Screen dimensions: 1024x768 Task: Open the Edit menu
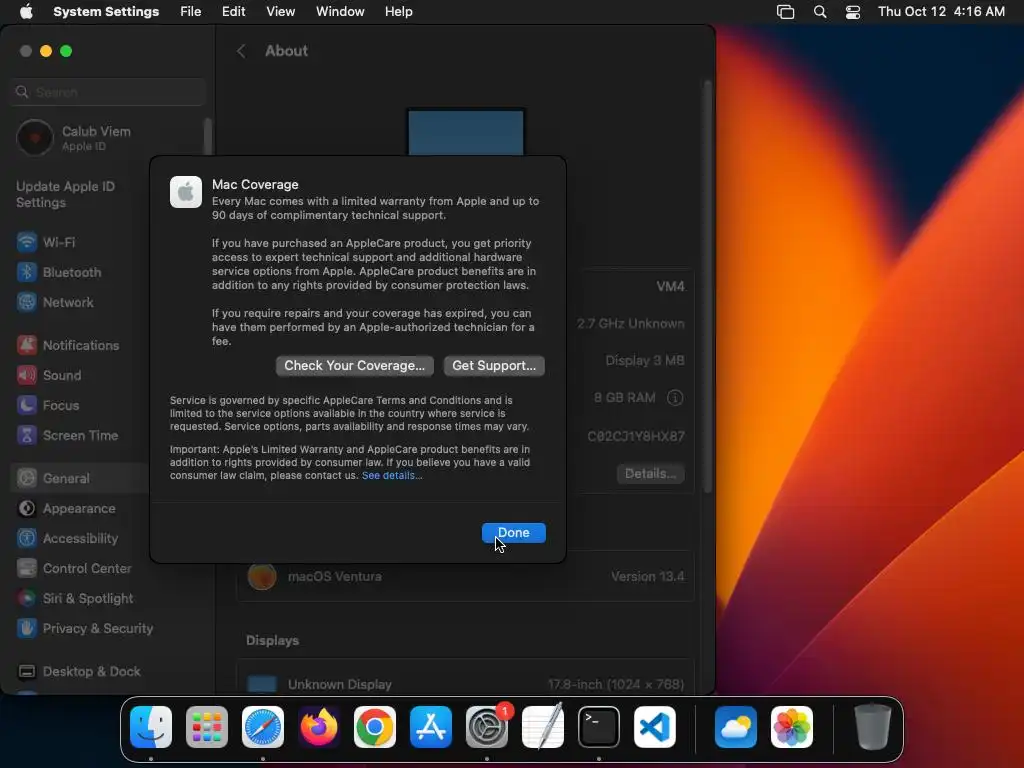(x=233, y=12)
